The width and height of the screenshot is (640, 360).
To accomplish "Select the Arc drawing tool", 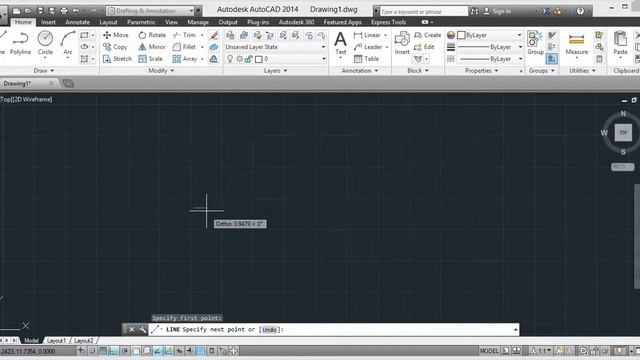I will coord(68,43).
